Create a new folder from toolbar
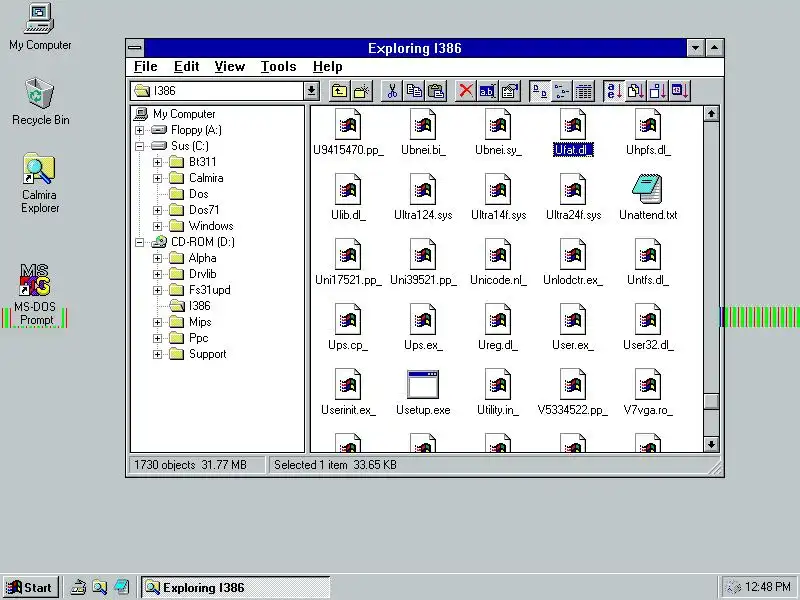The image size is (800, 600). pyautogui.click(x=362, y=91)
